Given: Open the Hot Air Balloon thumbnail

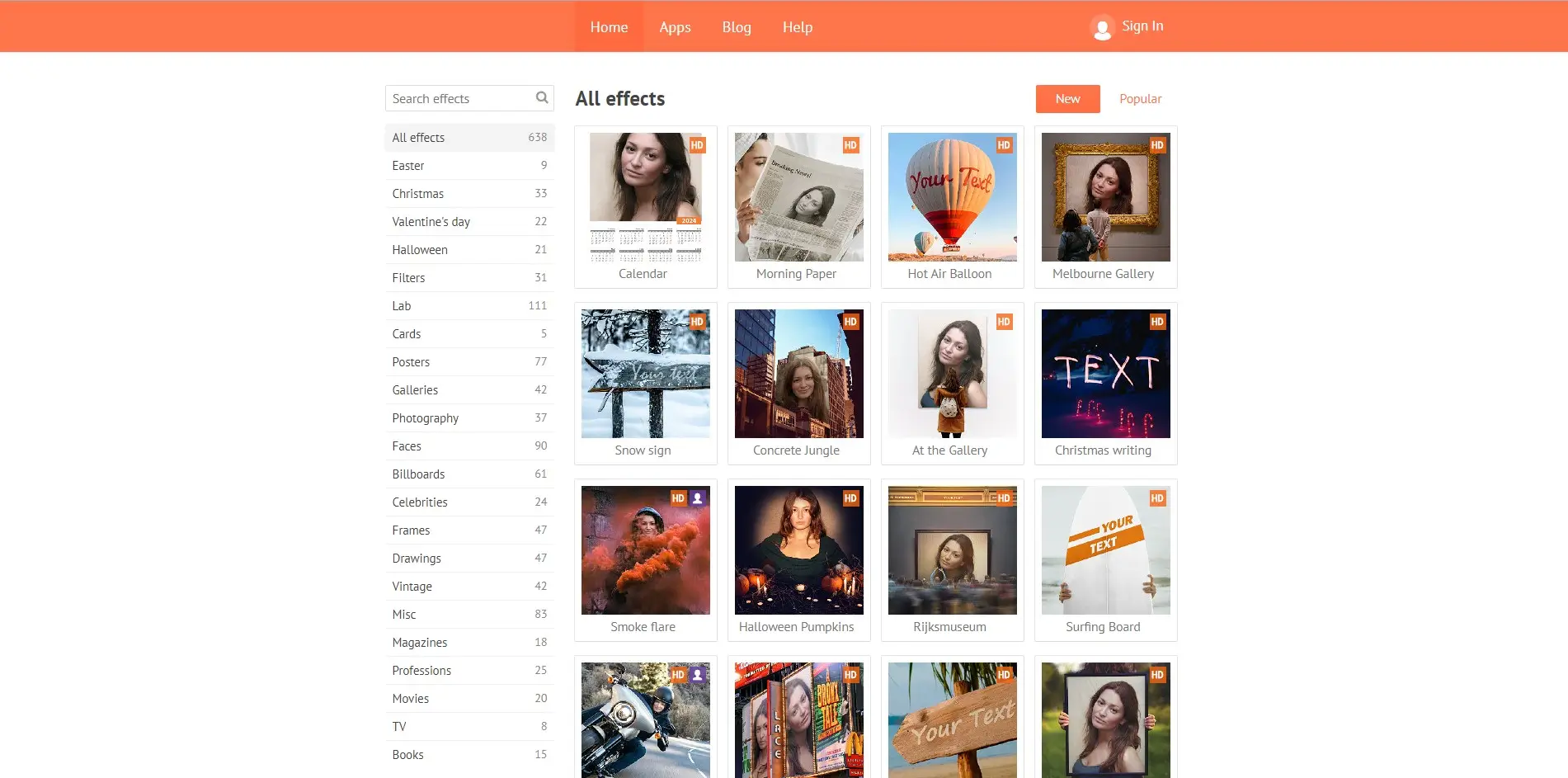Looking at the screenshot, I should pyautogui.click(x=953, y=197).
